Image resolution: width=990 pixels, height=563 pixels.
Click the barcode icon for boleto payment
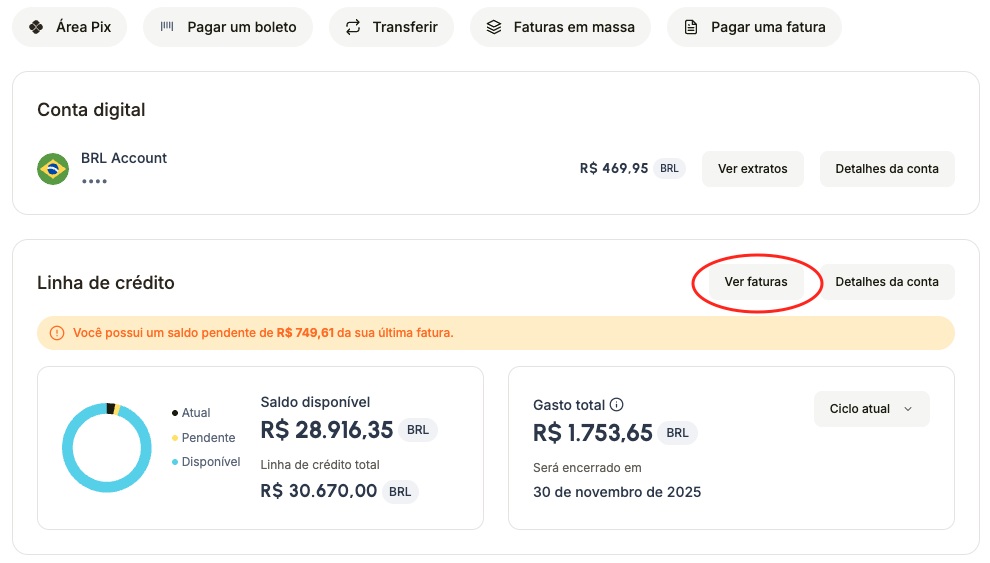coord(167,27)
